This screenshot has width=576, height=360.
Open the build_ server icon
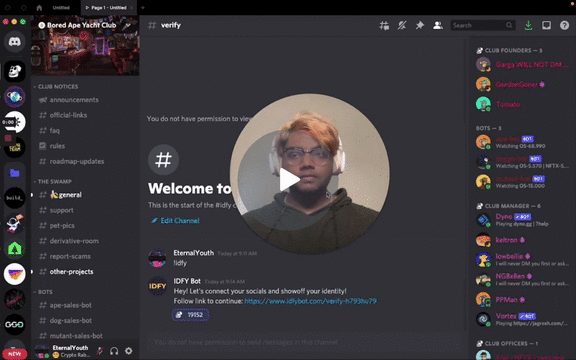click(x=15, y=198)
